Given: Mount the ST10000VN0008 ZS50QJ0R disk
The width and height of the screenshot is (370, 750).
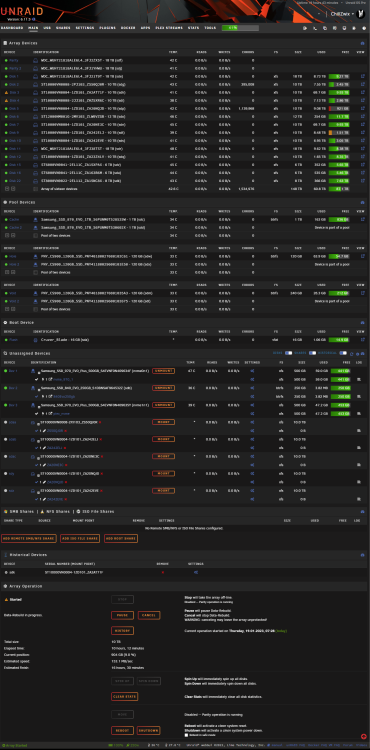Looking at the screenshot, I should click(163, 422).
